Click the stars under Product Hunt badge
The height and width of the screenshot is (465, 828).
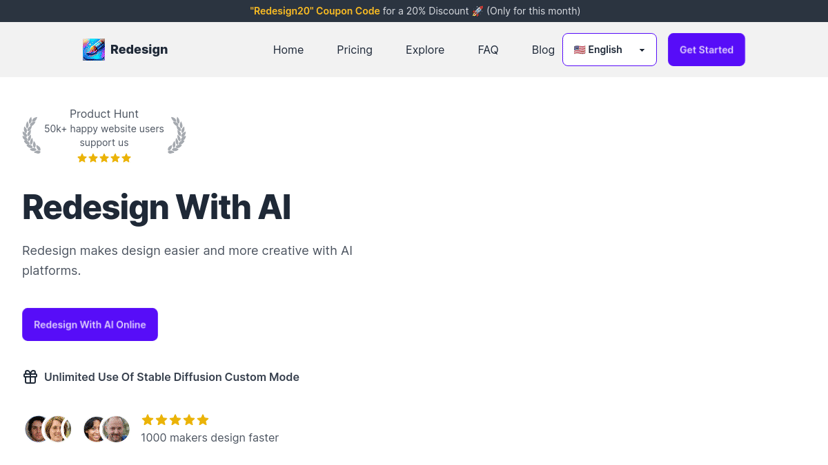104,158
